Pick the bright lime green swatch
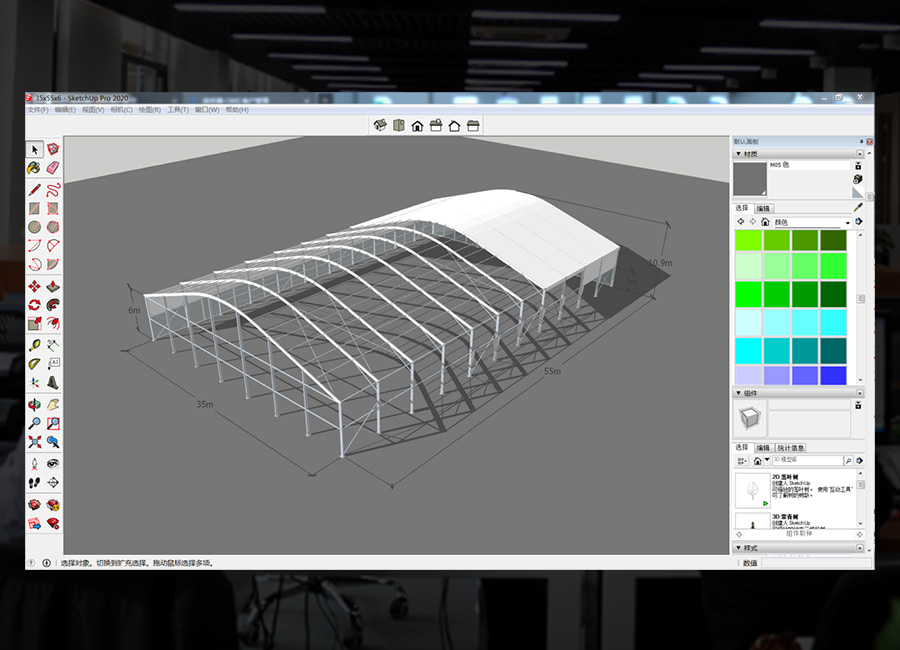Image resolution: width=900 pixels, height=650 pixels. tap(748, 241)
